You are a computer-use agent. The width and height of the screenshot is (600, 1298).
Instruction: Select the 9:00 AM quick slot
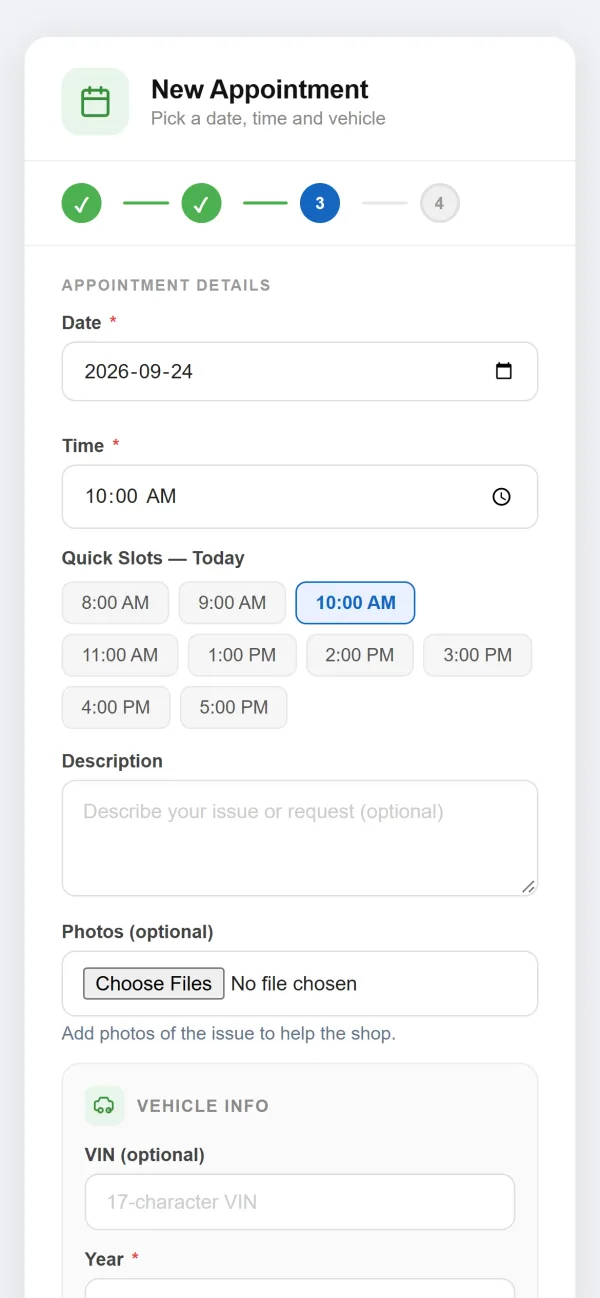point(232,603)
